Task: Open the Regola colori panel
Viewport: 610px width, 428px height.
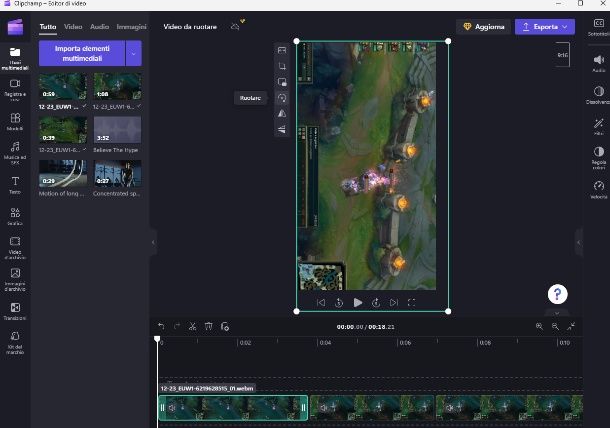Action: 599,158
